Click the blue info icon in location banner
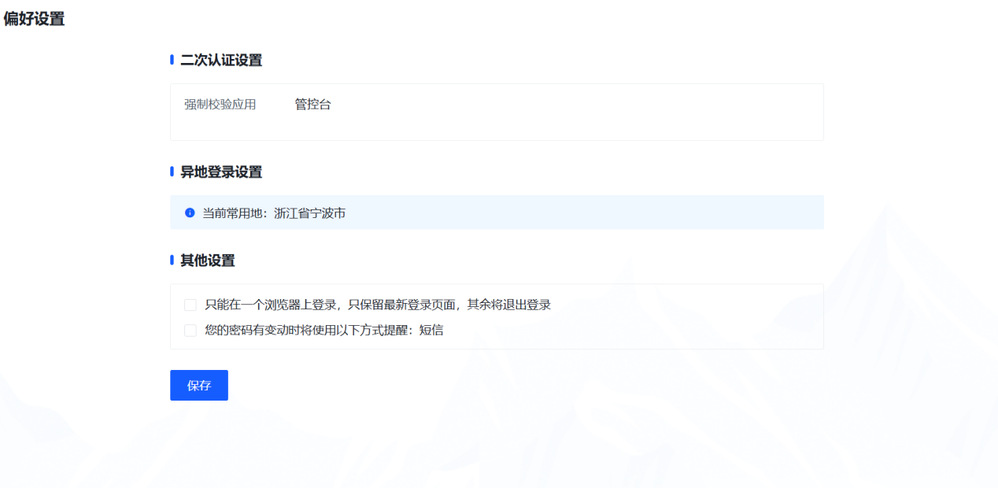Screen dimensions: 998x488 (190, 213)
